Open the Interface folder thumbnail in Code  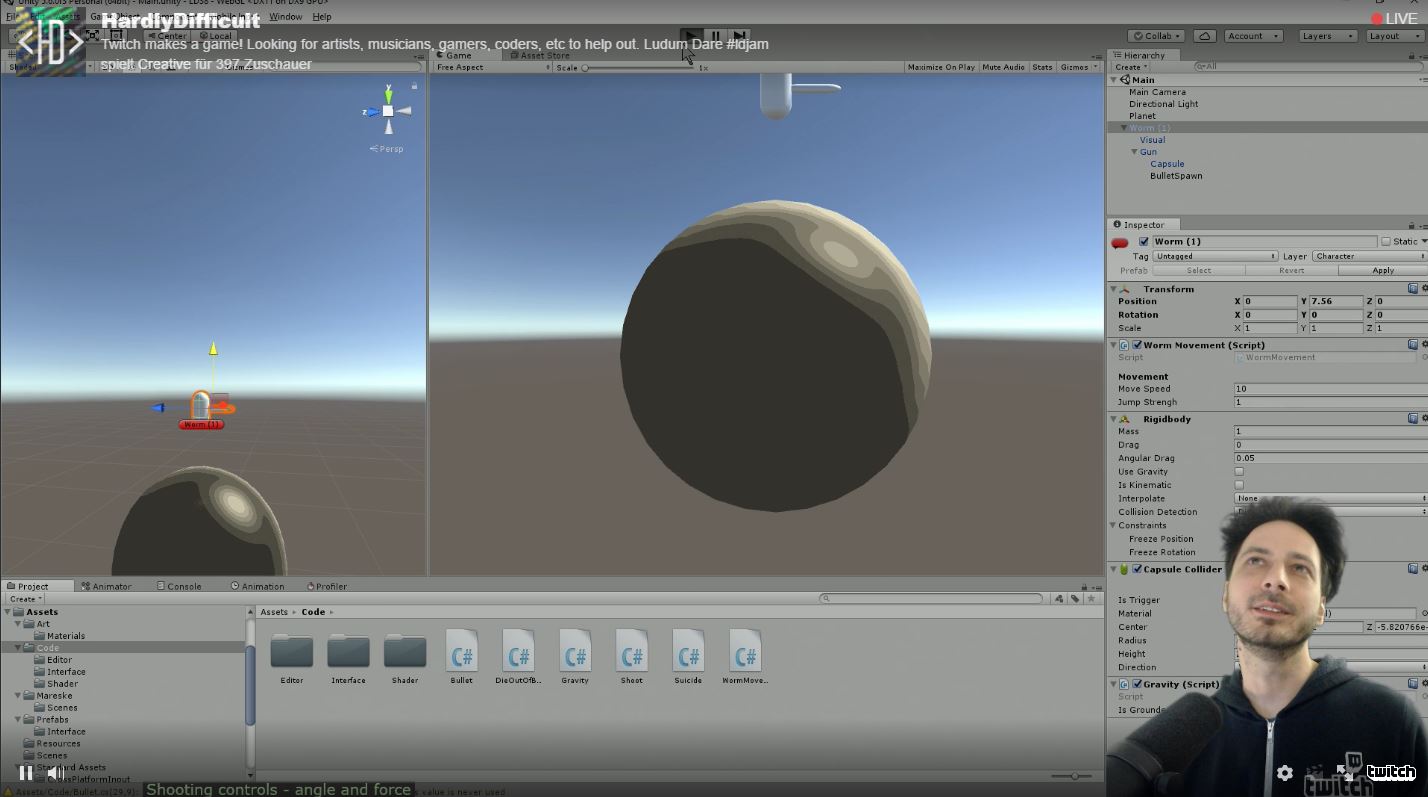click(348, 651)
